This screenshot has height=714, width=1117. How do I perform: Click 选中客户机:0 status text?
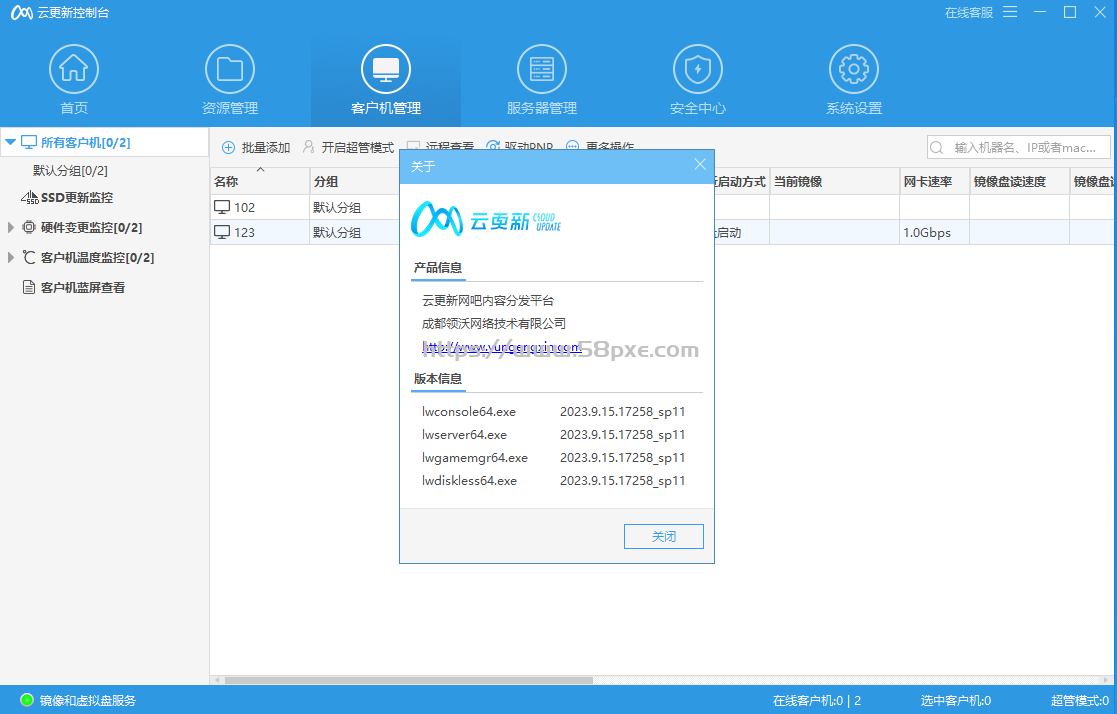pyautogui.click(x=955, y=700)
